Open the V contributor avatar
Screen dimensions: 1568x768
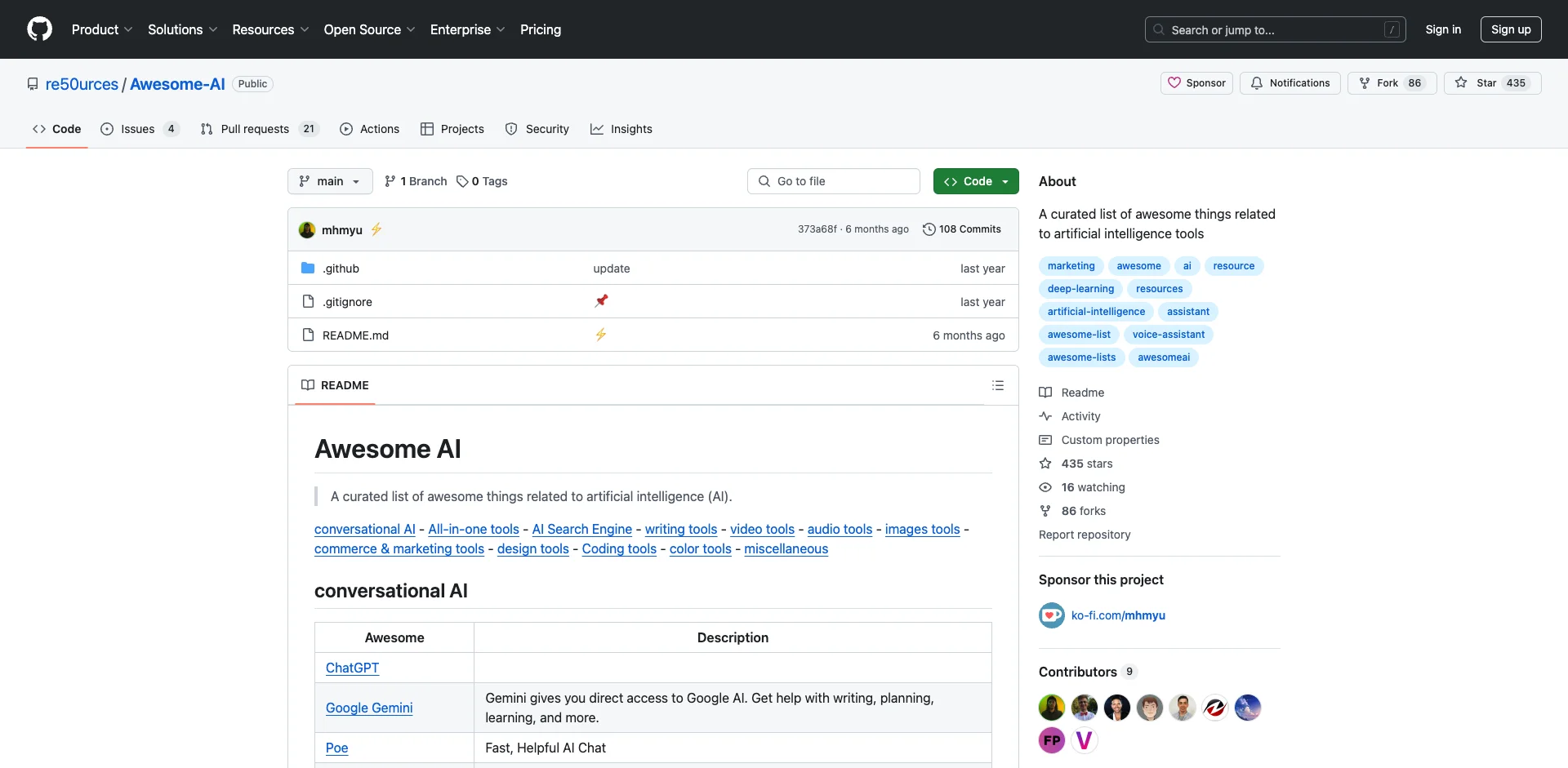click(1085, 740)
